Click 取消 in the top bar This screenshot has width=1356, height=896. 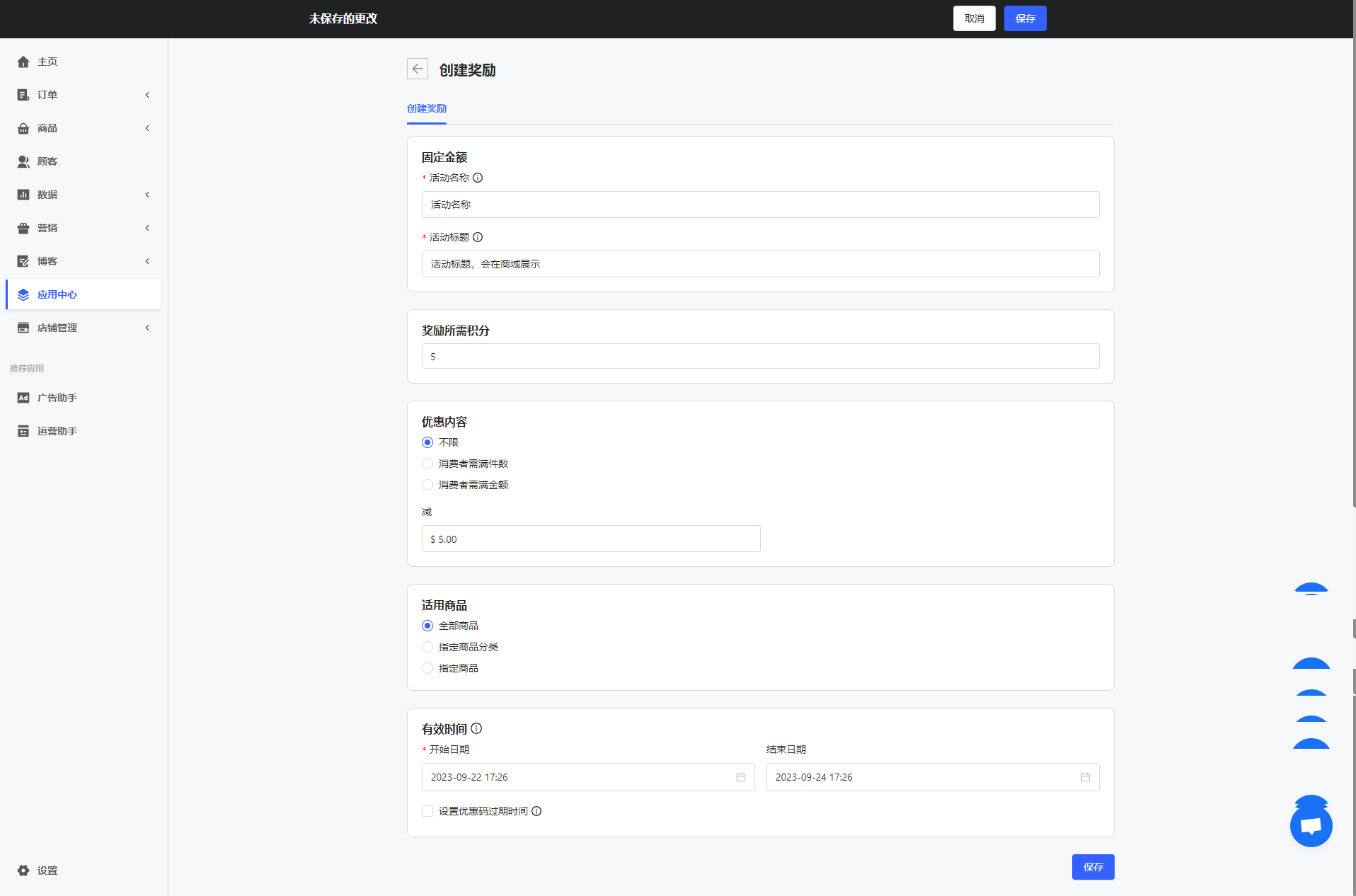pos(975,18)
